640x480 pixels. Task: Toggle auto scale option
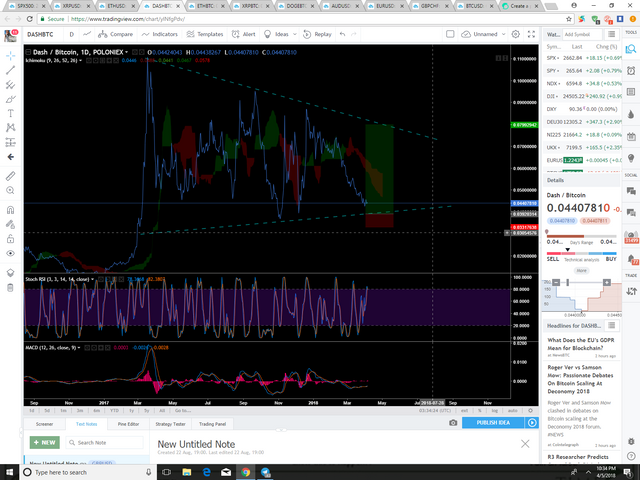coord(512,411)
